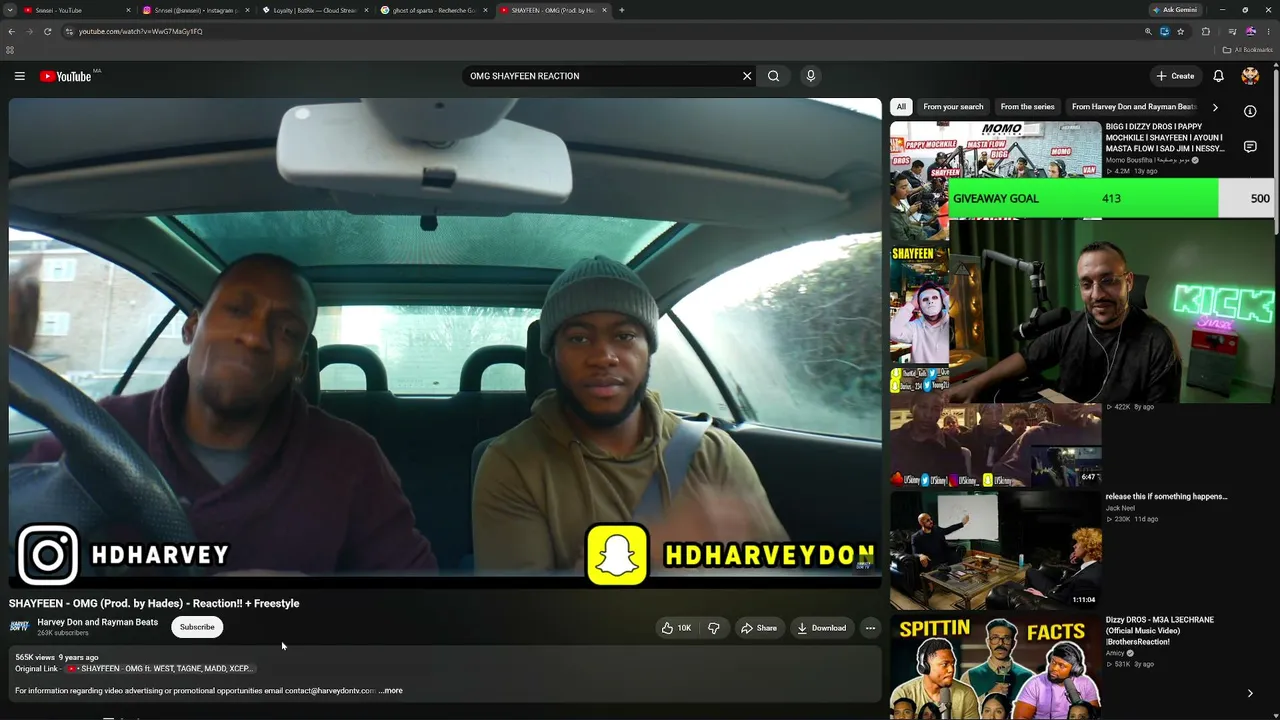Open the channel avatar under the video
Image resolution: width=1280 pixels, height=720 pixels.
pos(19,627)
